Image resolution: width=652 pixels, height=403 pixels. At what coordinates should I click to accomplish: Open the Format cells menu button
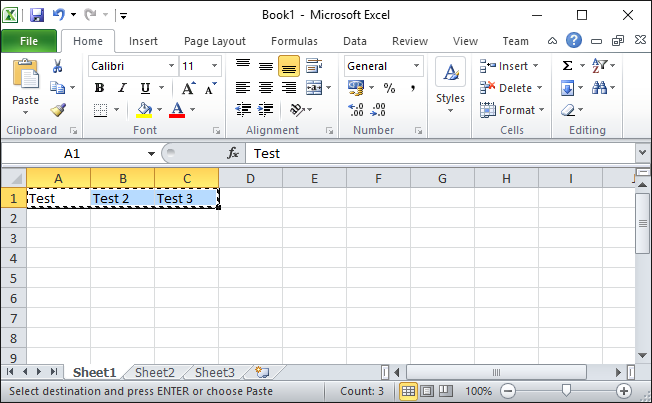512,110
